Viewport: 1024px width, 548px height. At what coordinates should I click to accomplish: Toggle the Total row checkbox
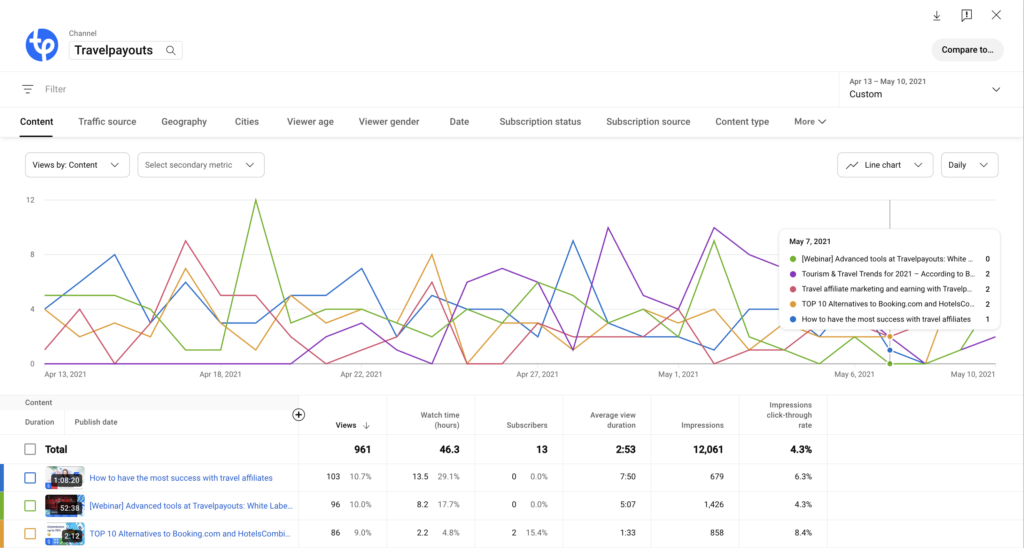[x=31, y=450]
